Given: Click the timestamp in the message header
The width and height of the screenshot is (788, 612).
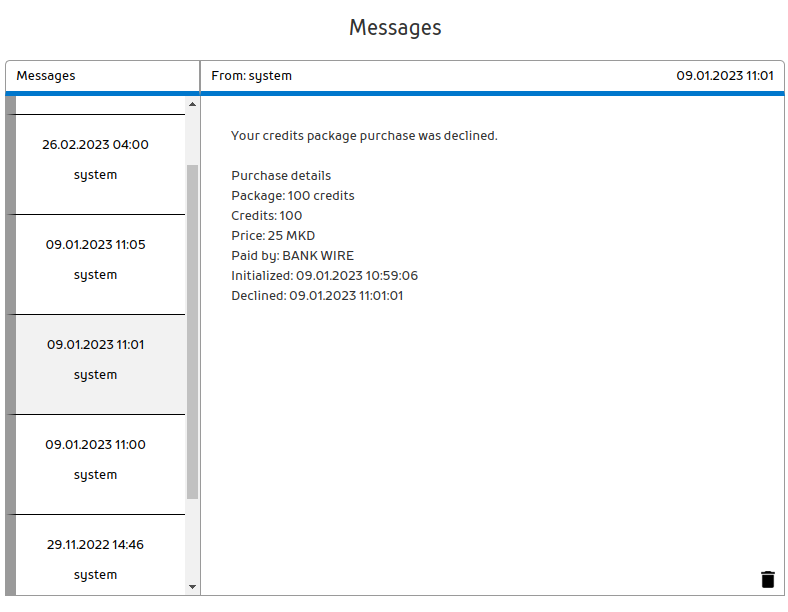Looking at the screenshot, I should click(x=725, y=76).
